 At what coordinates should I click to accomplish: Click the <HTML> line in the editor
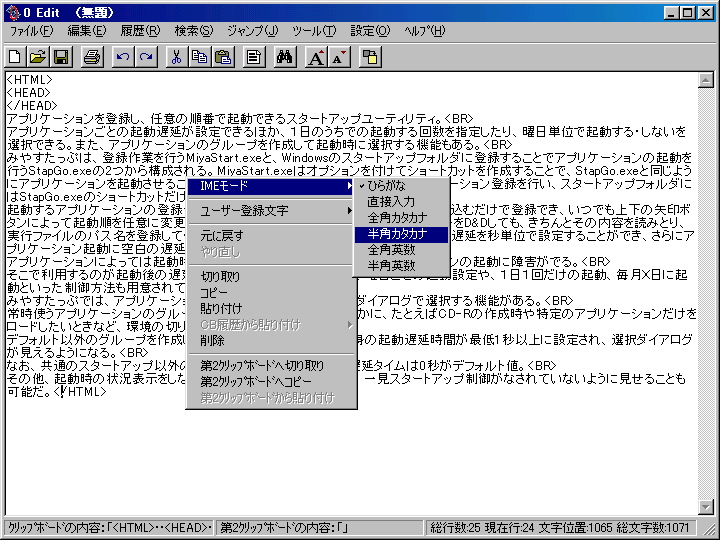pyautogui.click(x=30, y=80)
